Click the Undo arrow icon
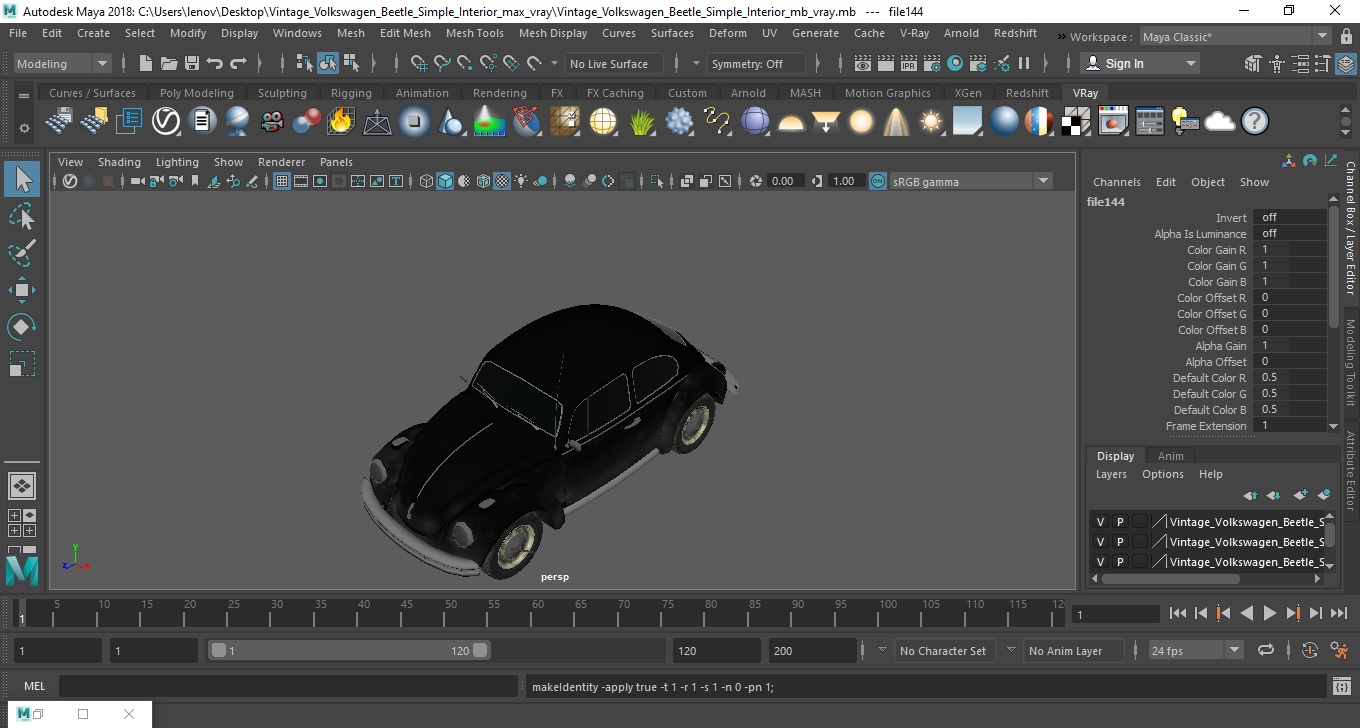The image size is (1360, 728). point(214,63)
